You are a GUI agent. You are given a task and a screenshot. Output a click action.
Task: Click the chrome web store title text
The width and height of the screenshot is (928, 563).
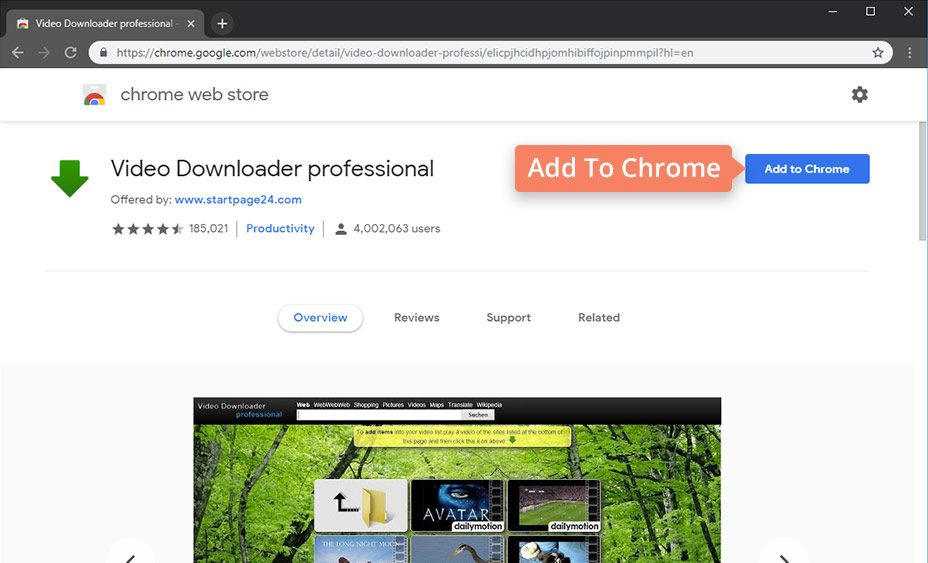(194, 95)
